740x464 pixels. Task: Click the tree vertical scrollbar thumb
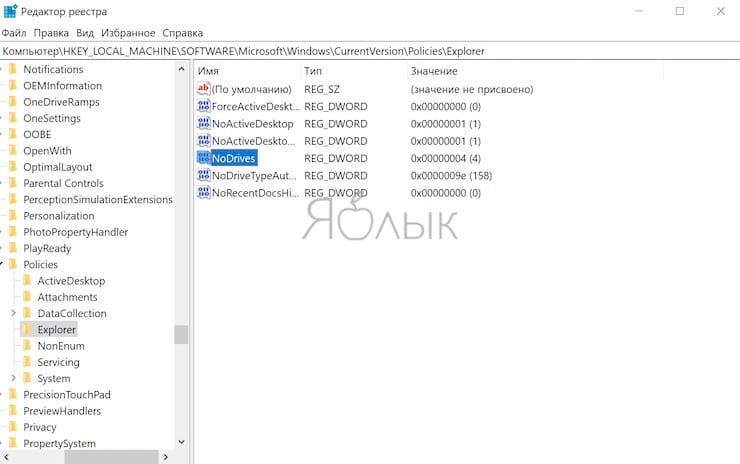point(181,335)
